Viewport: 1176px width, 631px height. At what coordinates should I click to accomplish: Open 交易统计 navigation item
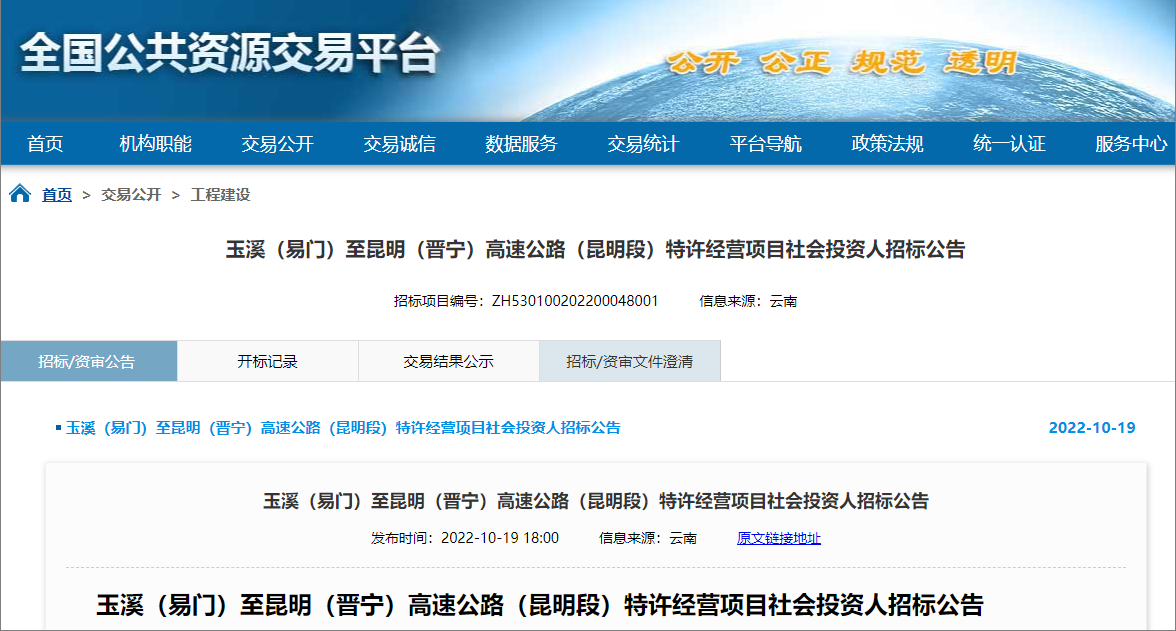tap(643, 144)
